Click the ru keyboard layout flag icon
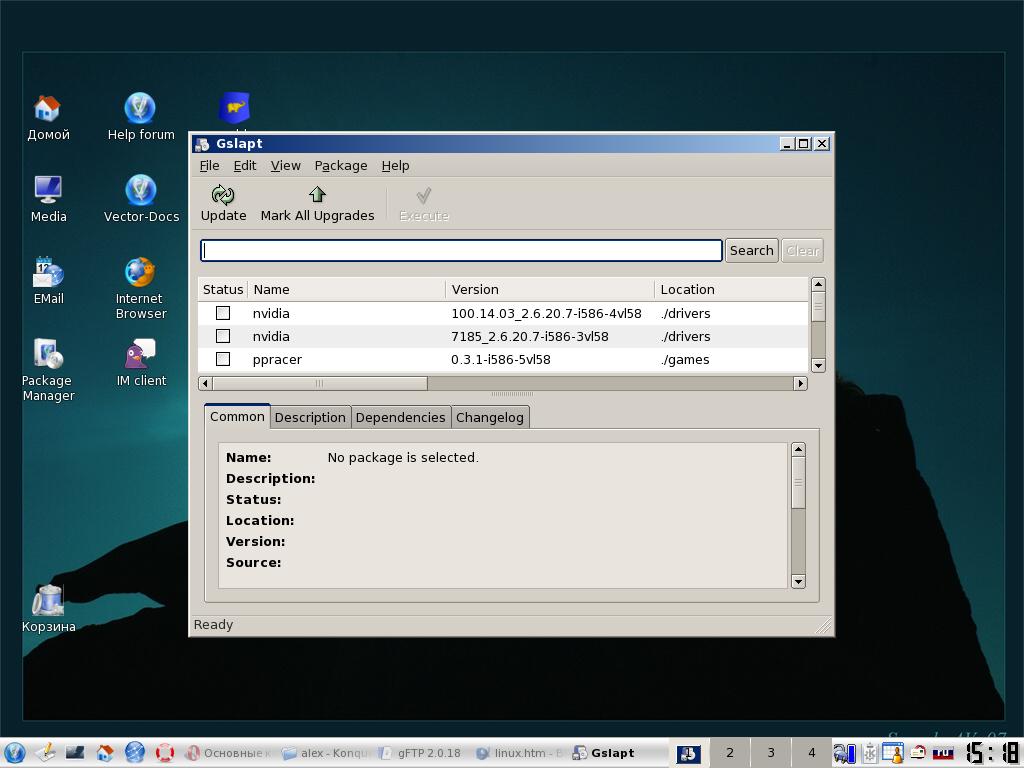The height and width of the screenshot is (768, 1024). click(942, 753)
